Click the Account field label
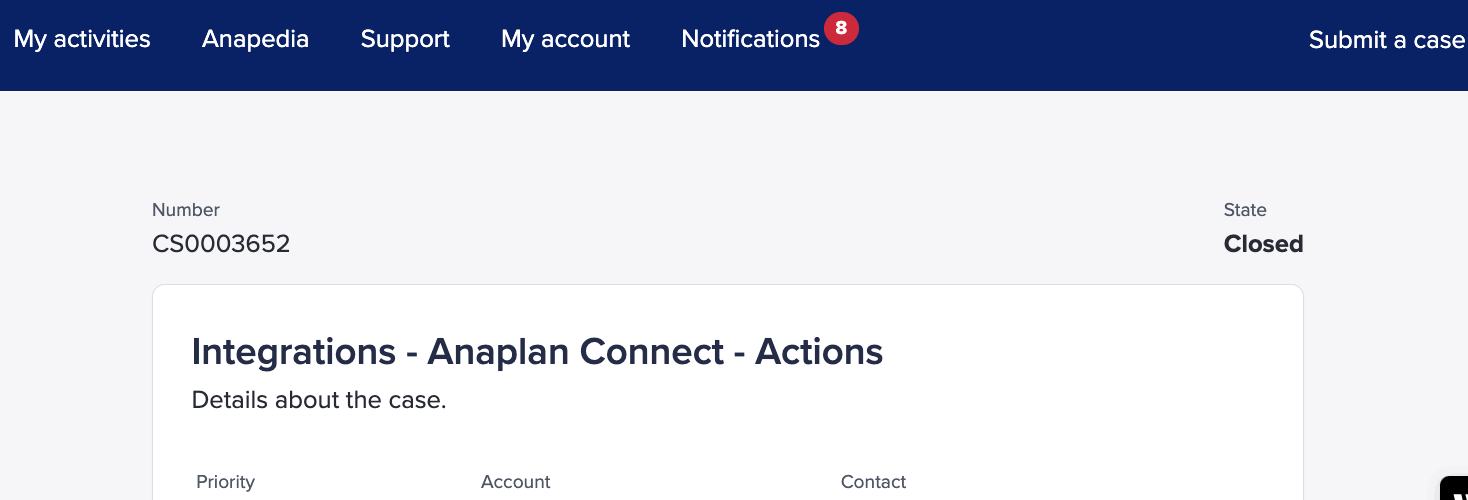This screenshot has width=1468, height=500. point(515,482)
